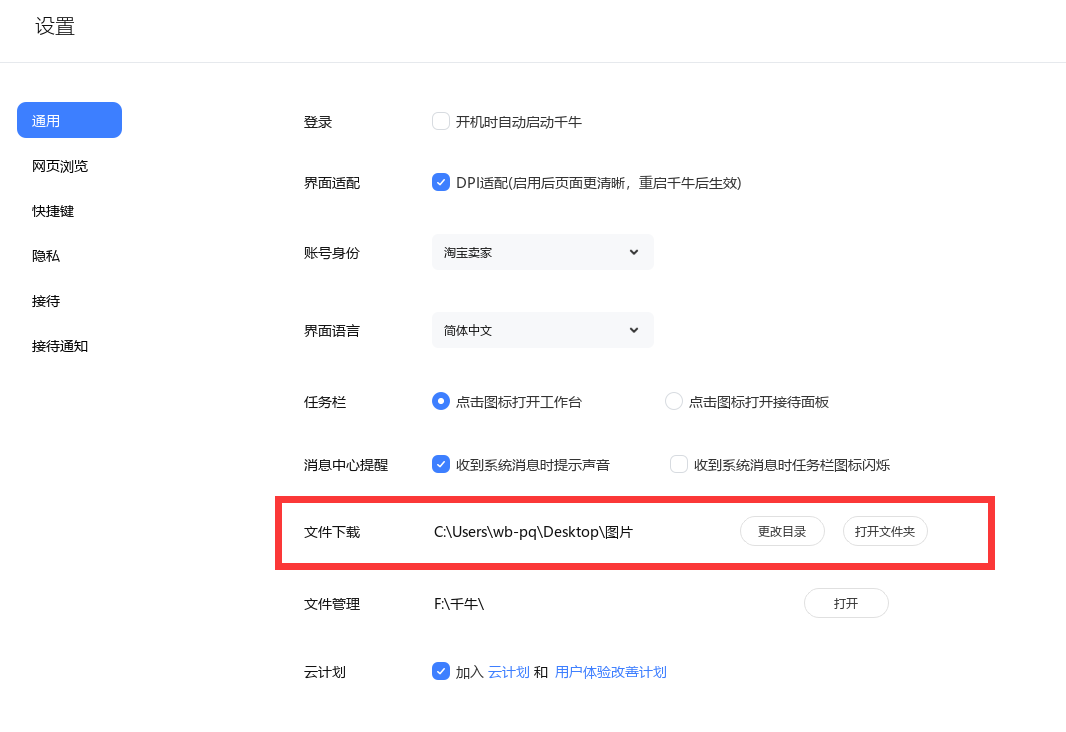Image resolution: width=1066 pixels, height=732 pixels.
Task: Uncheck the 加入云计划 checkbox
Action: 441,671
